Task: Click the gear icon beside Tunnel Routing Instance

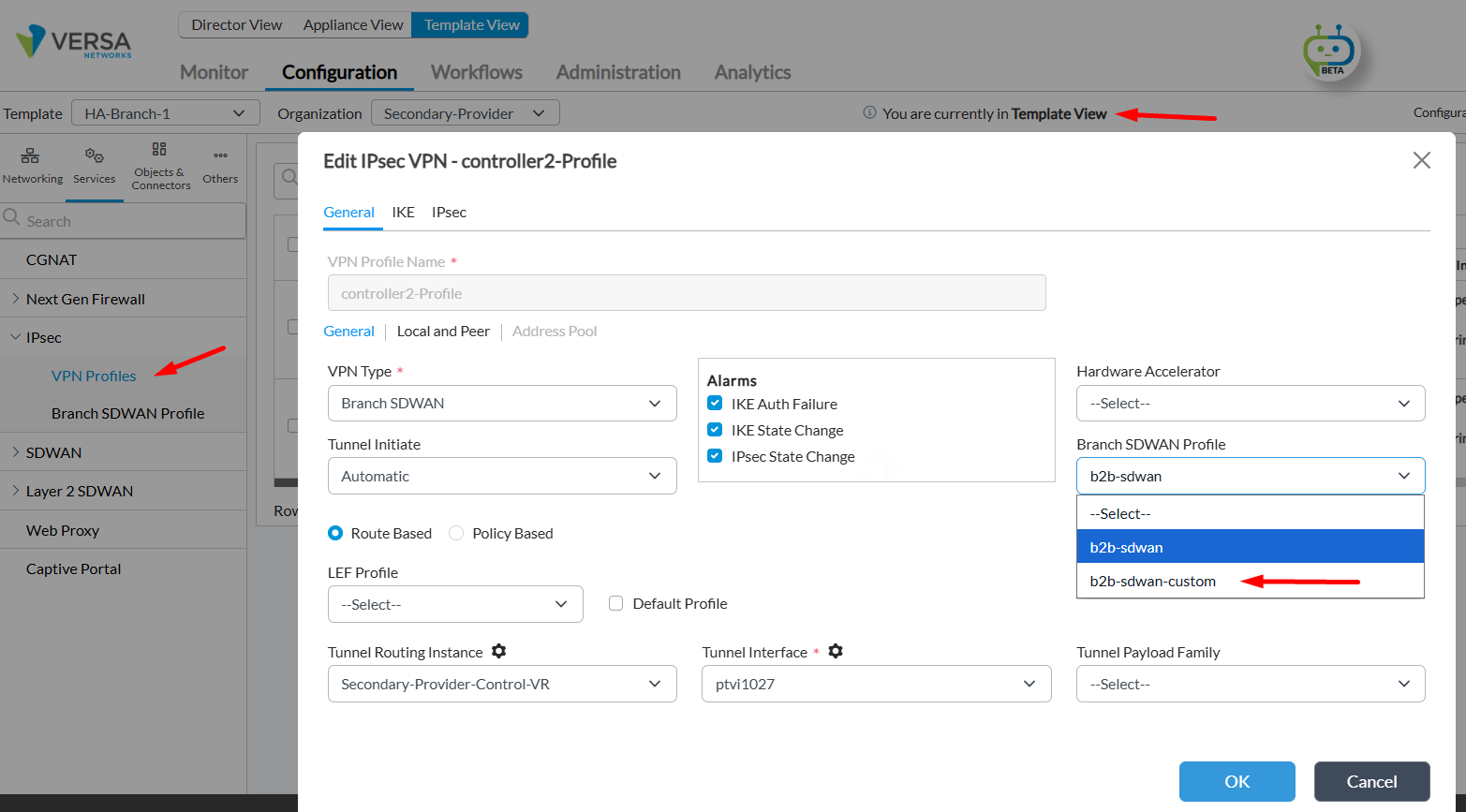Action: click(499, 651)
